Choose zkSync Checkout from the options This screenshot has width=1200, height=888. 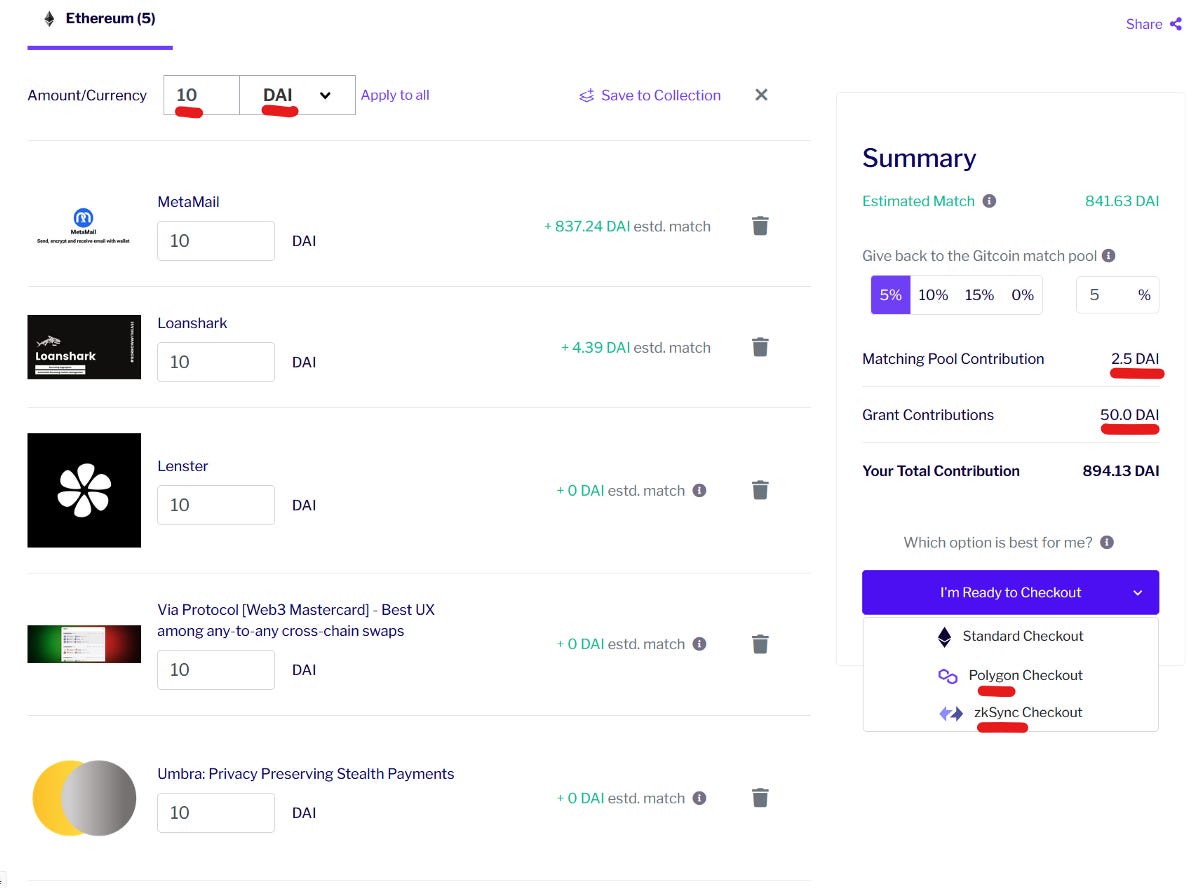pyautogui.click(x=1029, y=713)
